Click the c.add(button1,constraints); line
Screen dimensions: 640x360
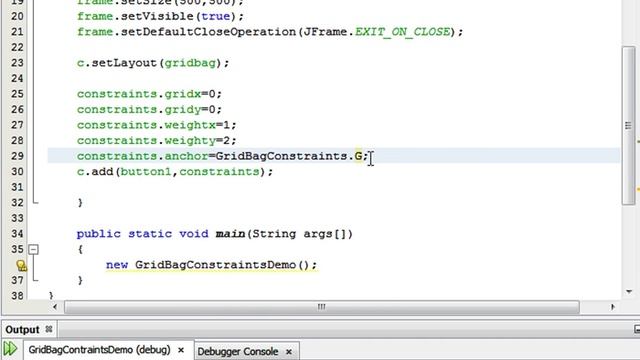175,171
